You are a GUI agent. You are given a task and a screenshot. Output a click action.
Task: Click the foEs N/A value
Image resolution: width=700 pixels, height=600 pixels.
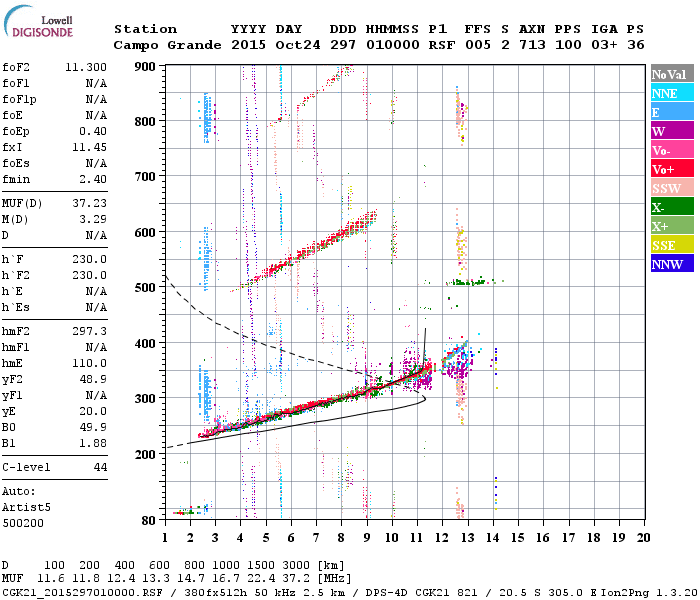96,163
